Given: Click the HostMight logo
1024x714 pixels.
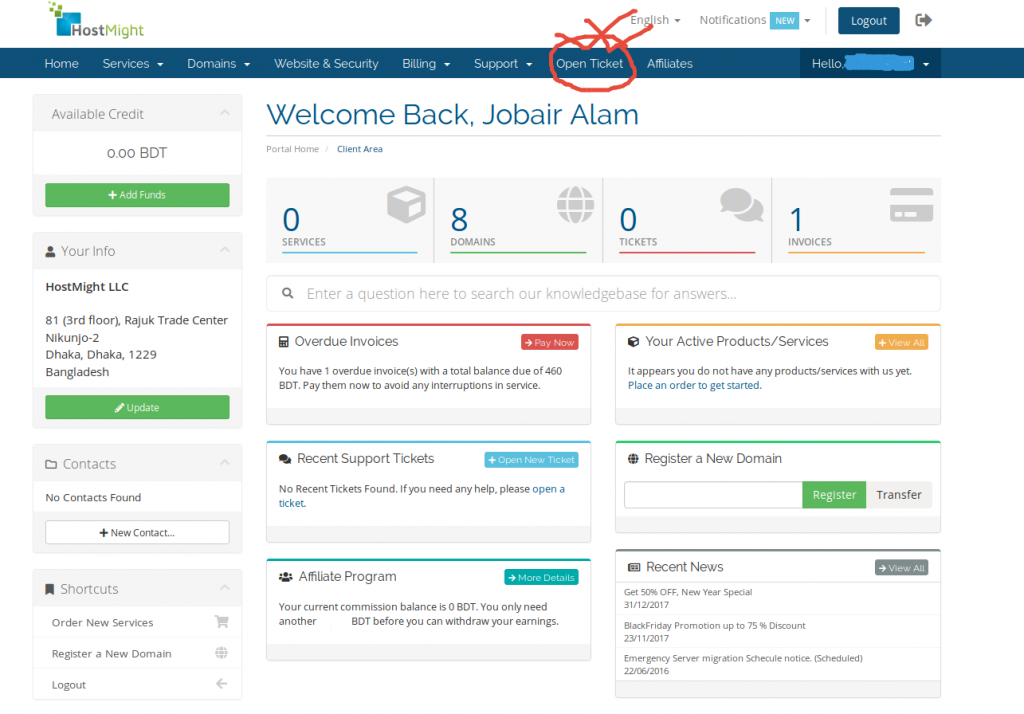Looking at the screenshot, I should pos(97,21).
